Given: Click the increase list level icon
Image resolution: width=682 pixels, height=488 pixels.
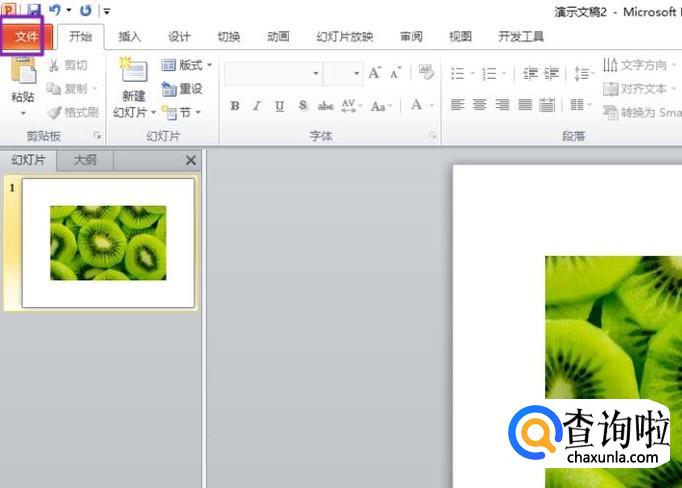Looking at the screenshot, I should [x=551, y=73].
